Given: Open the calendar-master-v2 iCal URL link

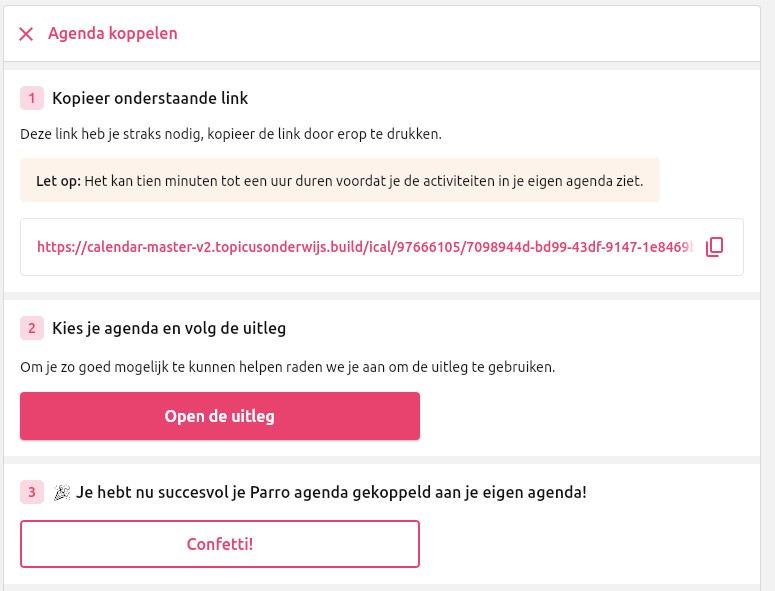Looking at the screenshot, I should point(366,247).
